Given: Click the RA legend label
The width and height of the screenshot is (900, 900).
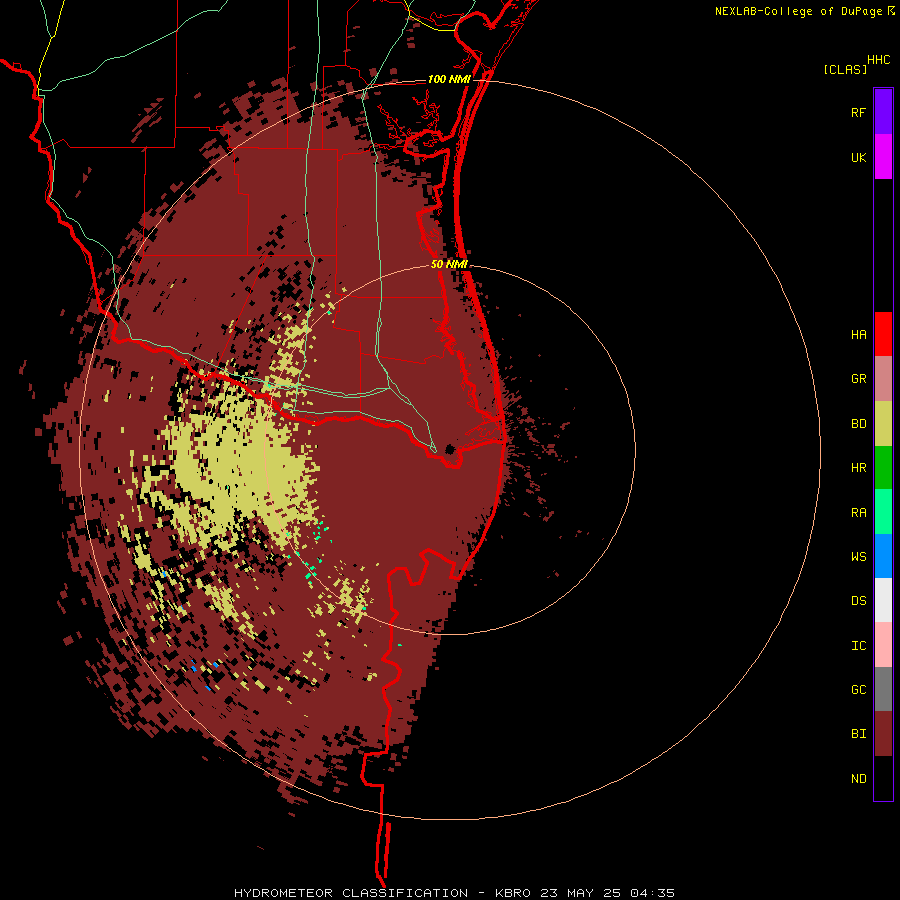Looking at the screenshot, I should [859, 513].
